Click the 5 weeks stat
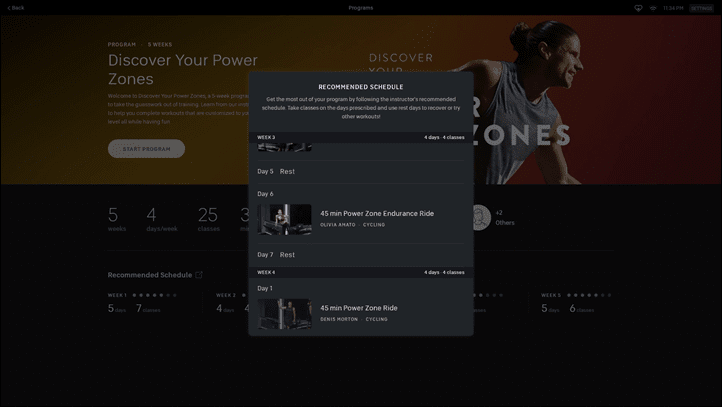Screen dimensions: 722x407 click(x=116, y=219)
